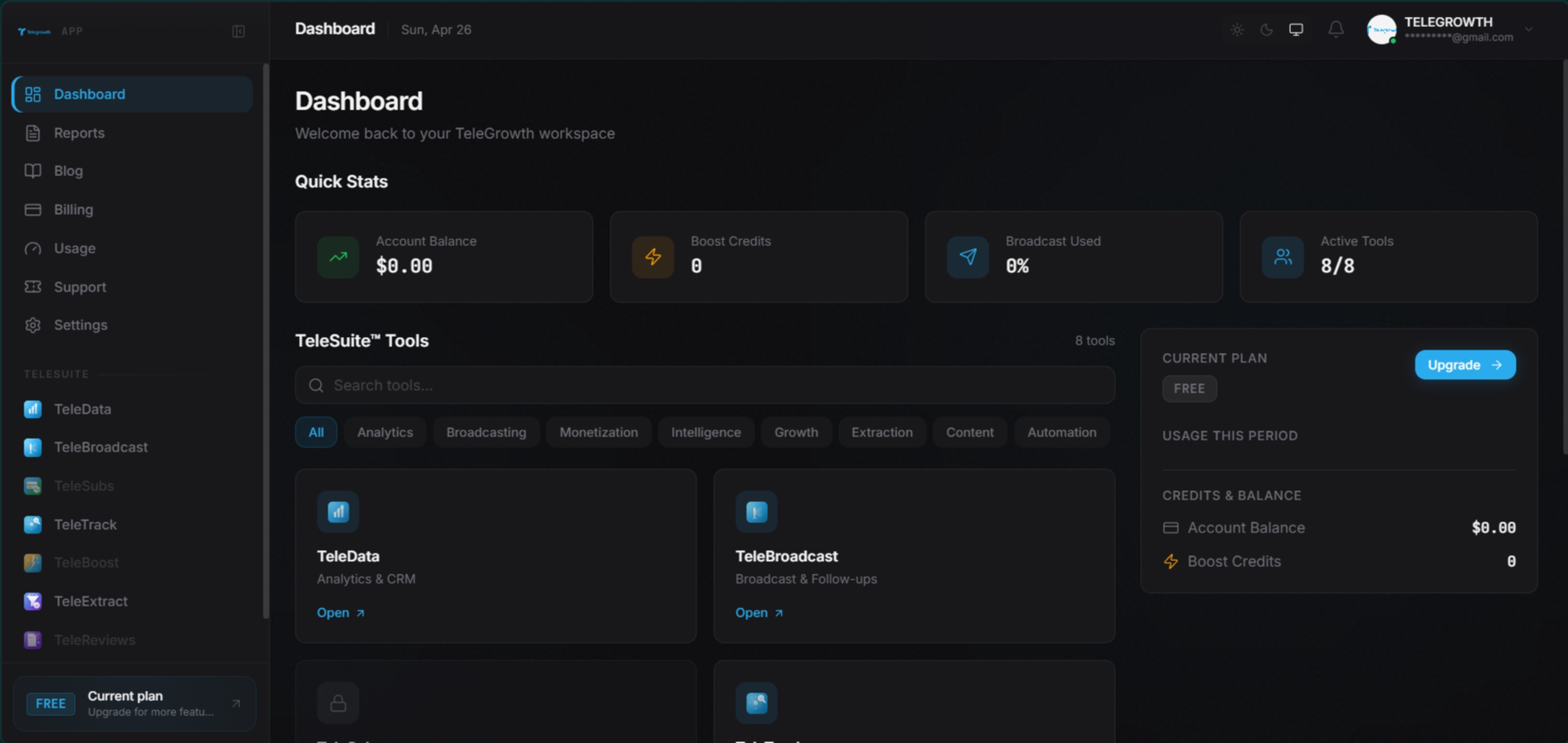This screenshot has width=1568, height=743.
Task: Click the TeleTrack card icon in the tools grid
Action: [756, 703]
